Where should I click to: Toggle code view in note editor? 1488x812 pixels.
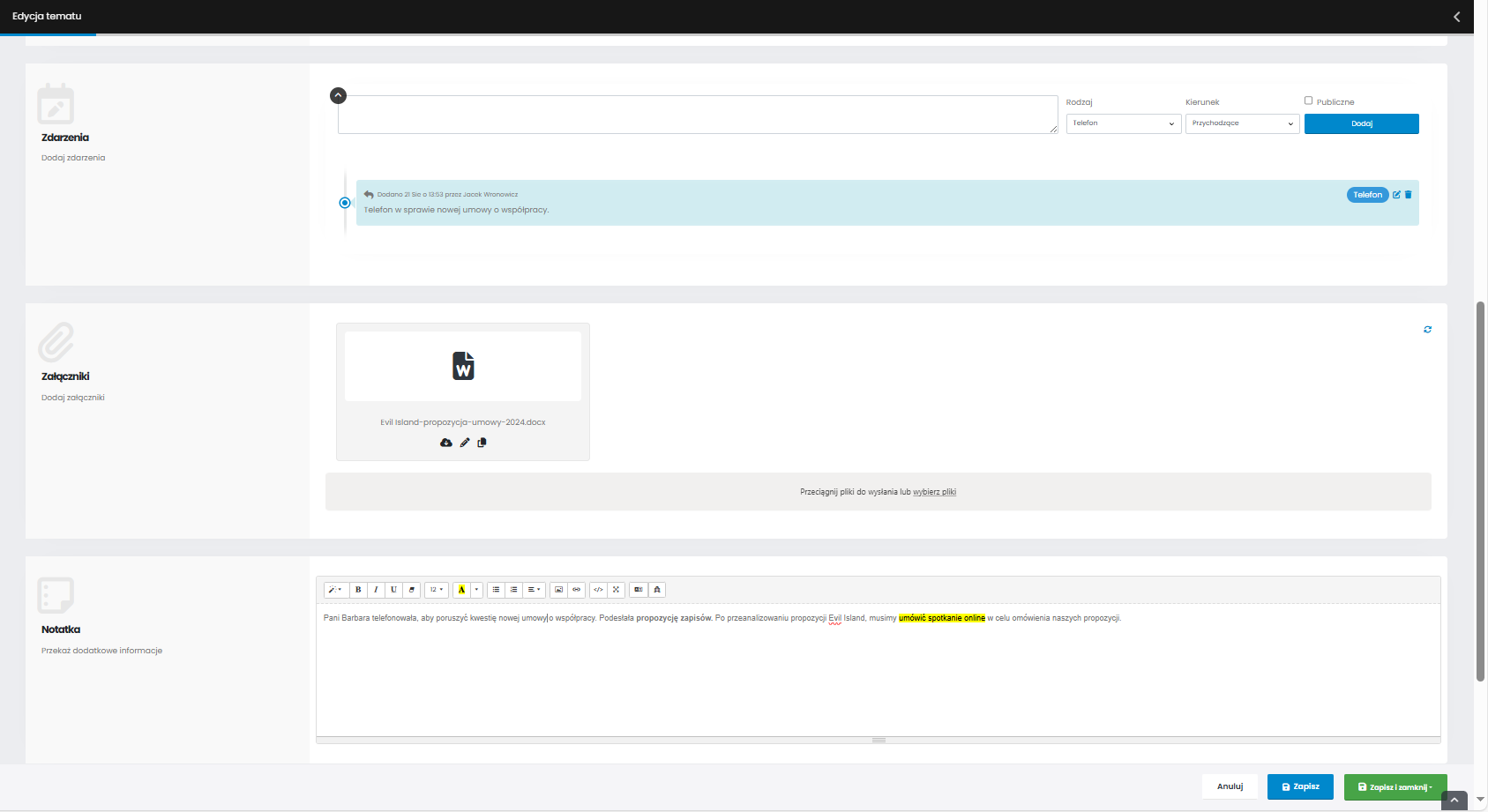(x=598, y=590)
